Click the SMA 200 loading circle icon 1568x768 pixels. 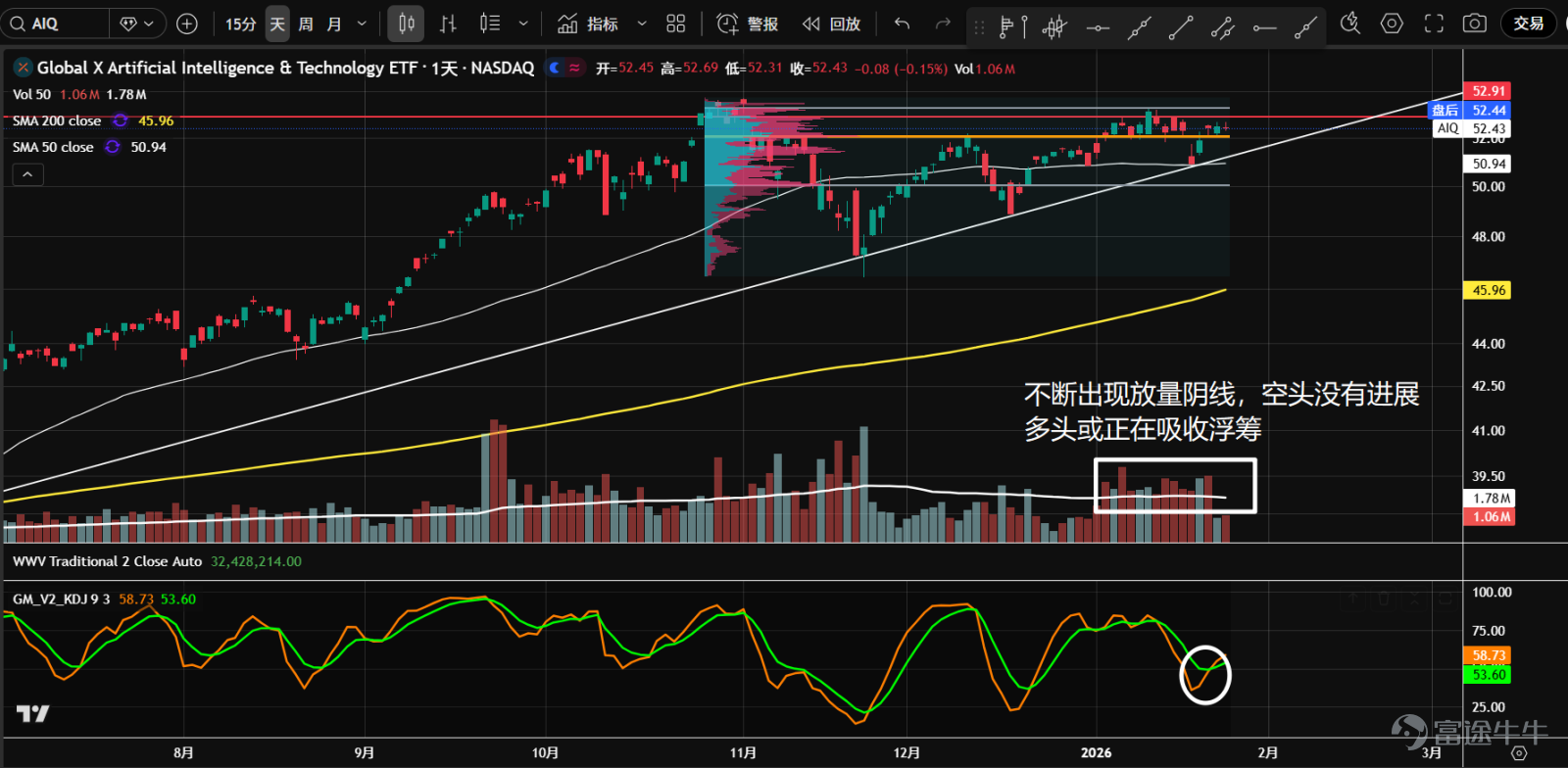[x=121, y=121]
